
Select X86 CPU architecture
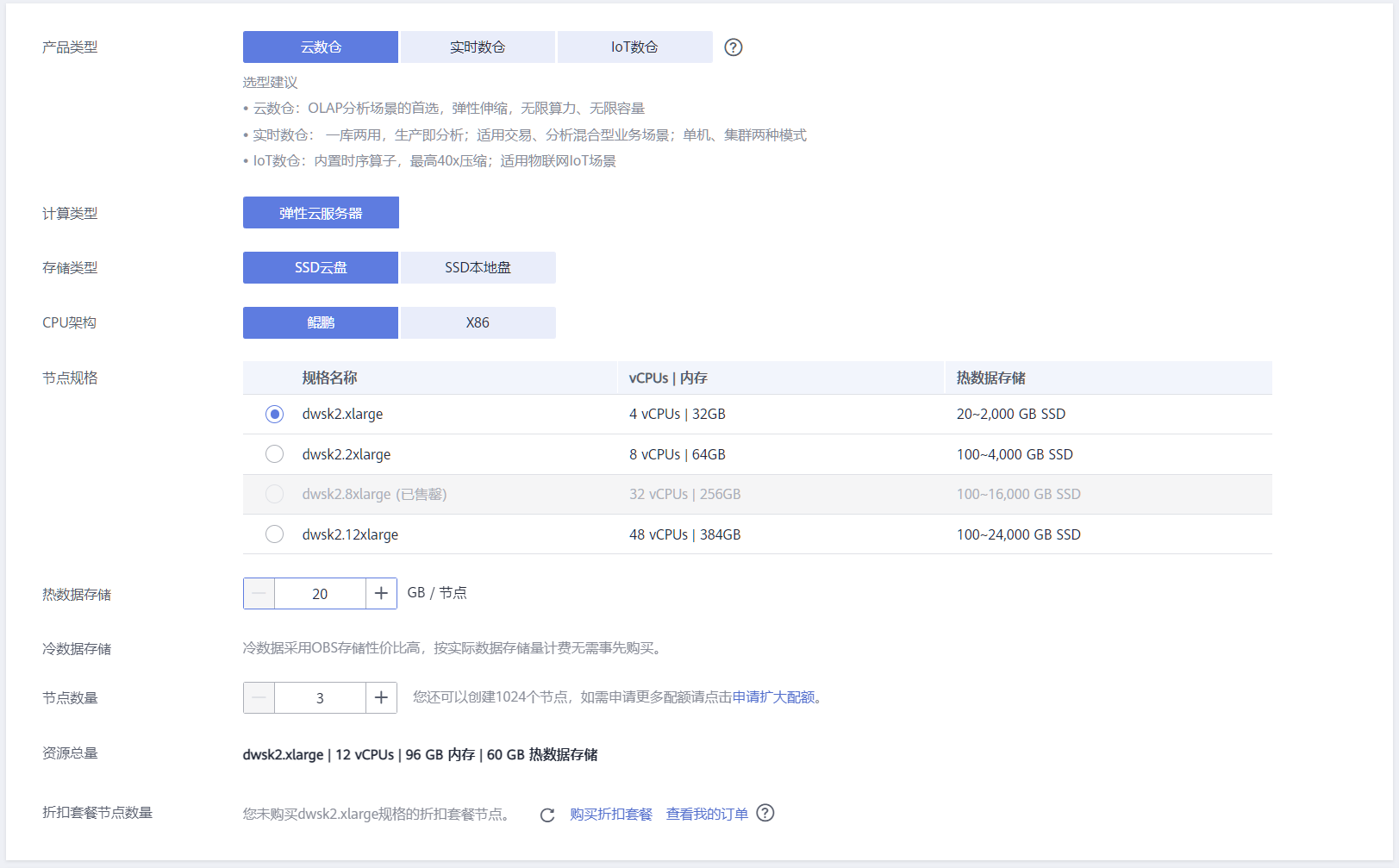click(x=478, y=323)
